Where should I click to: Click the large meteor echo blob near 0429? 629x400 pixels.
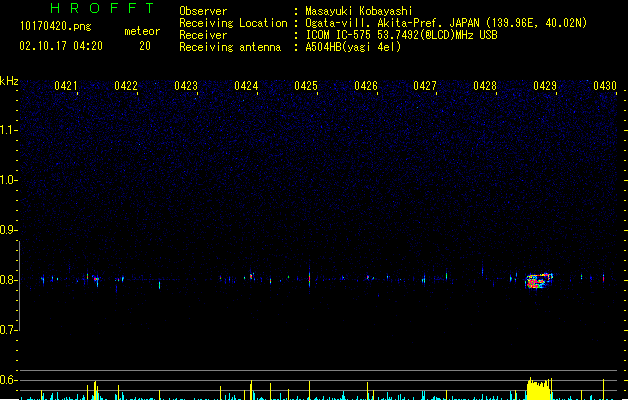(x=539, y=281)
